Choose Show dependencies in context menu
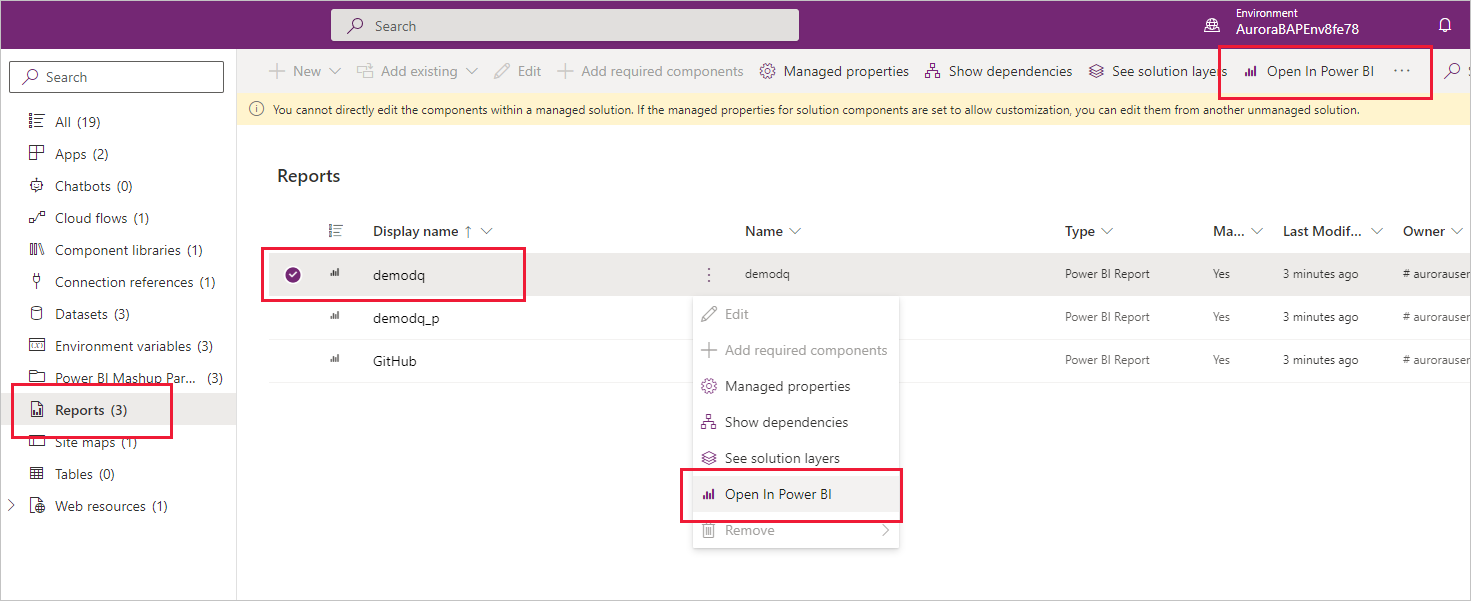 coord(796,422)
